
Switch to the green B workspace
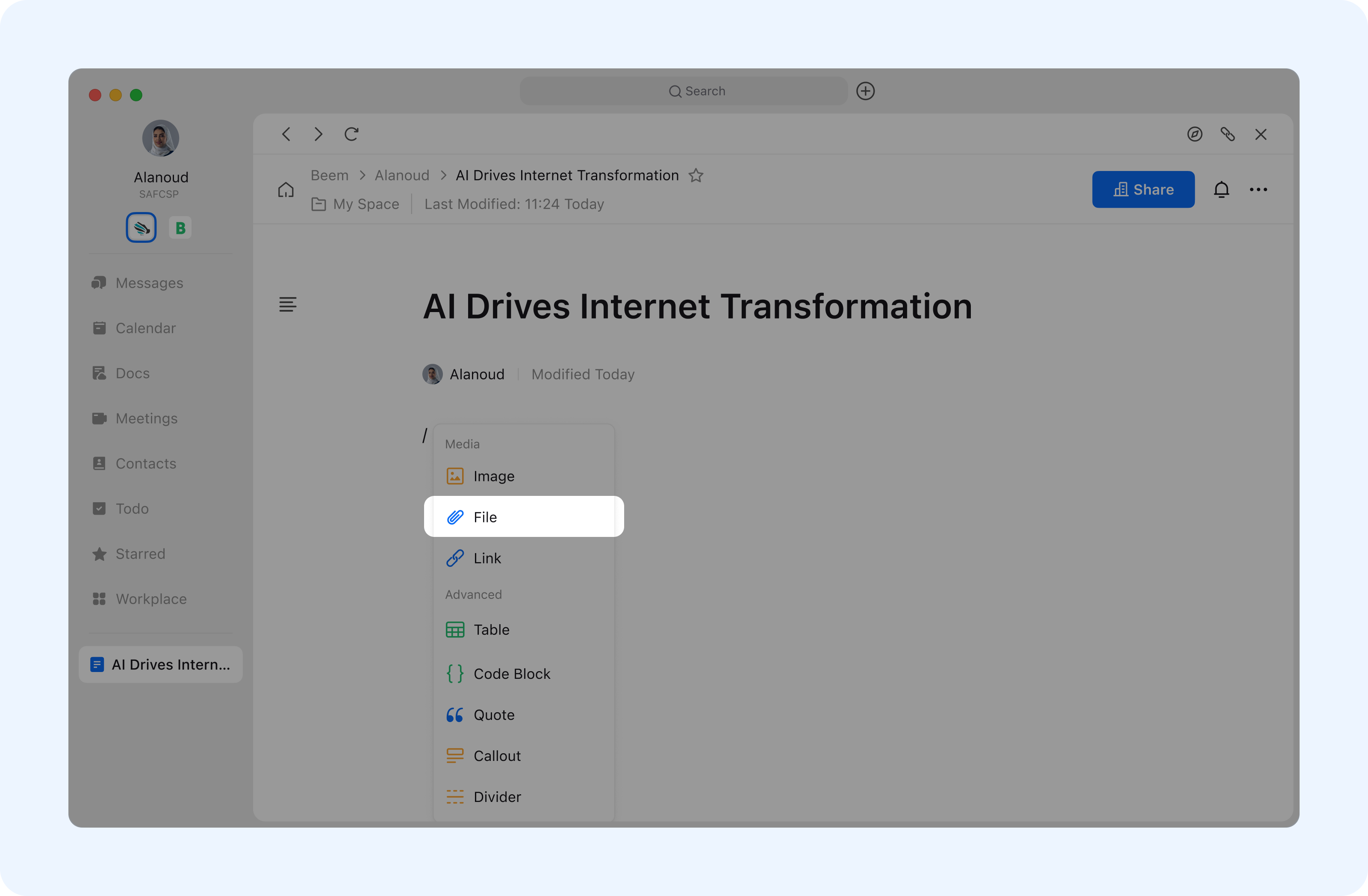180,228
